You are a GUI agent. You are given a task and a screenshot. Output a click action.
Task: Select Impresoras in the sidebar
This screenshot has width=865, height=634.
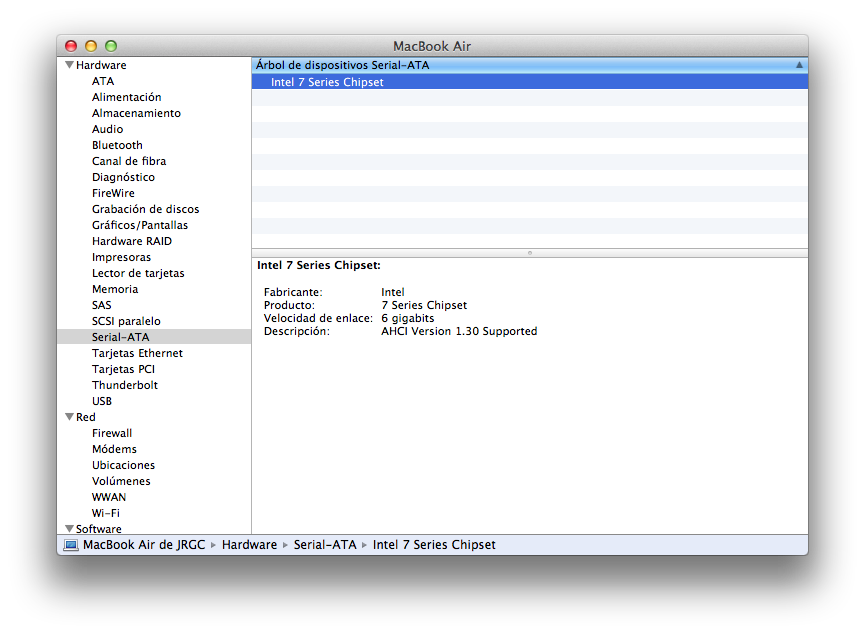(121, 257)
